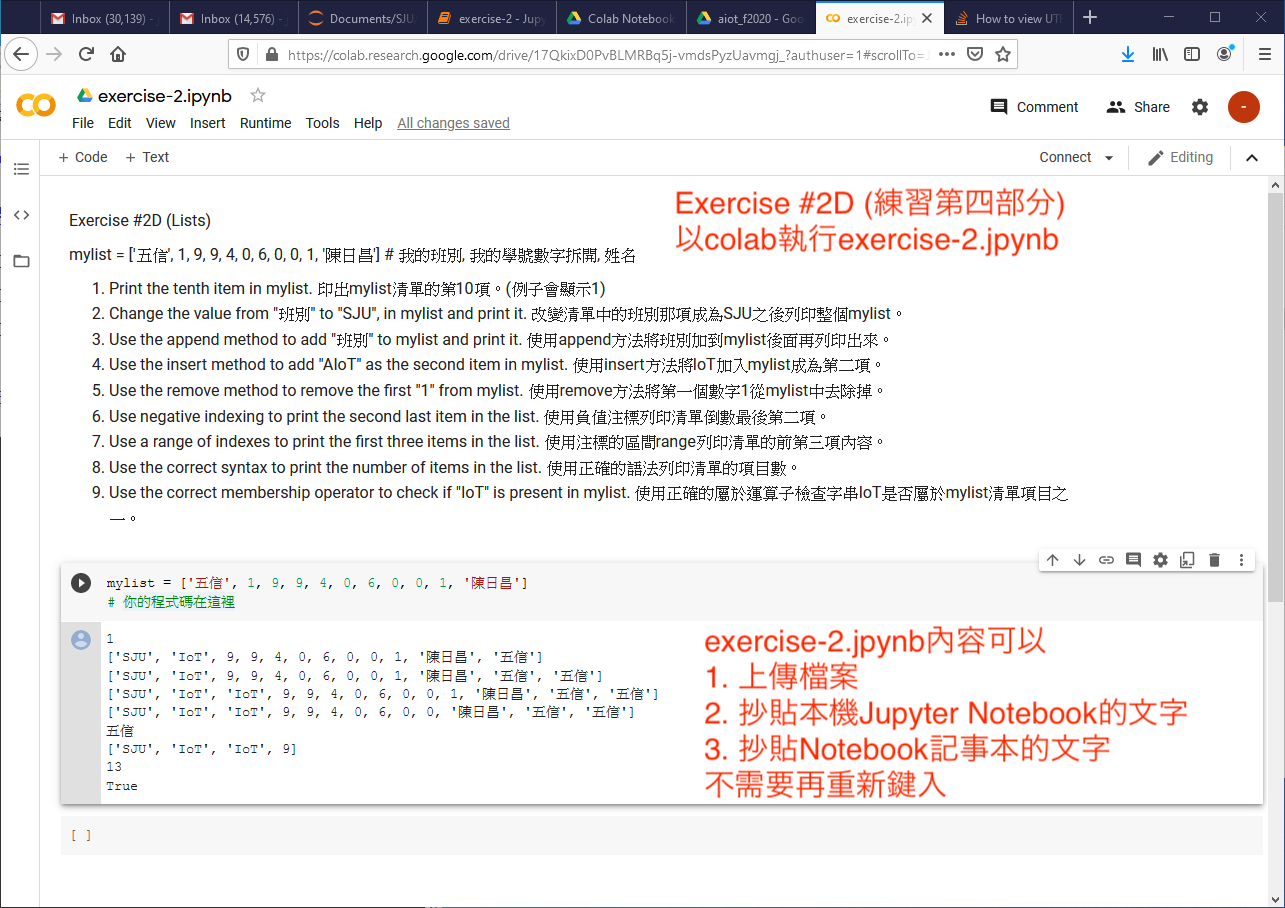Image resolution: width=1285 pixels, height=908 pixels.
Task: Show the code snippets sidebar panel
Action: [21, 215]
